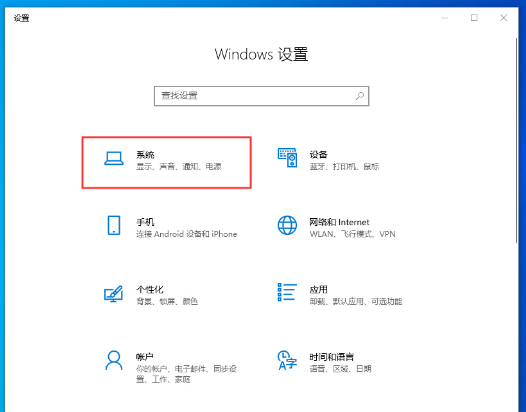Open 系统 settings title
Image resolution: width=526 pixels, height=412 pixels.
pyautogui.click(x=145, y=155)
